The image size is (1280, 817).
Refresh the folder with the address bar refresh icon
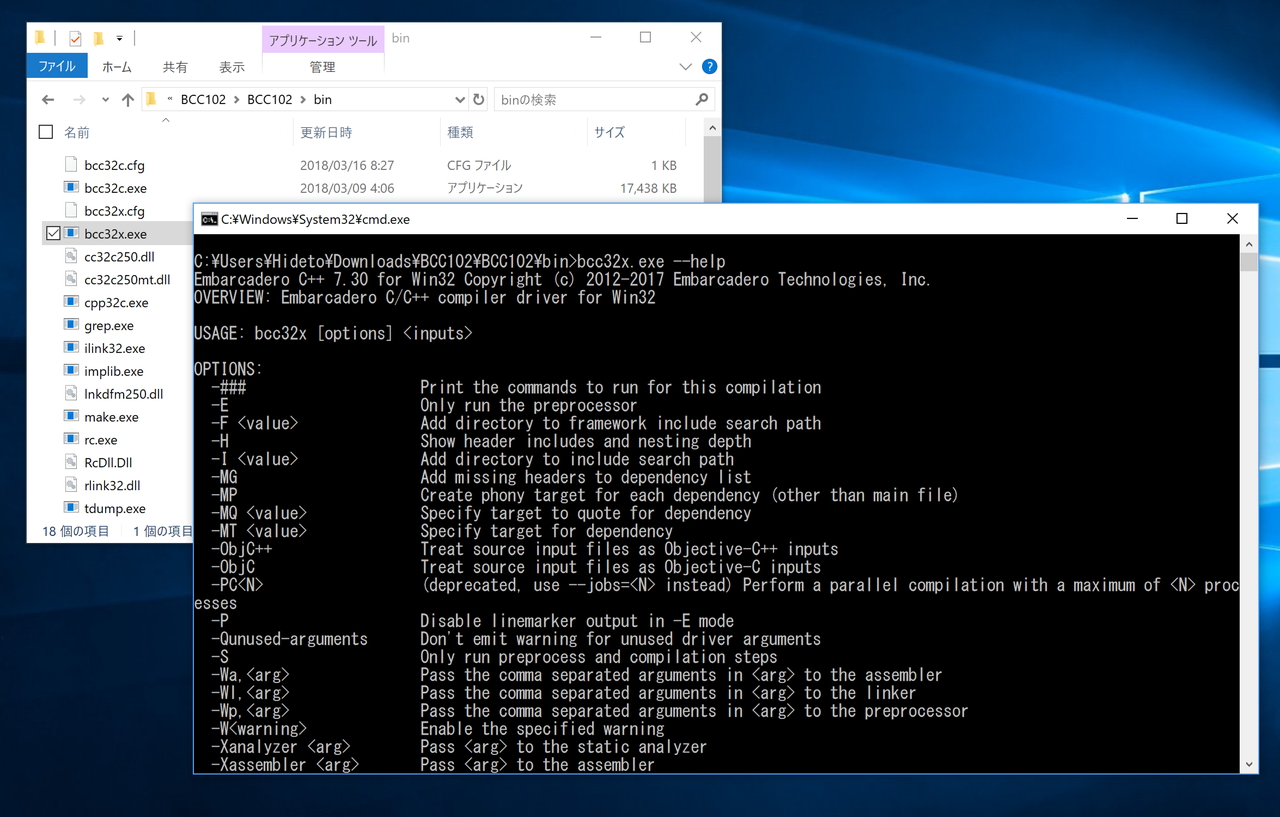(478, 99)
